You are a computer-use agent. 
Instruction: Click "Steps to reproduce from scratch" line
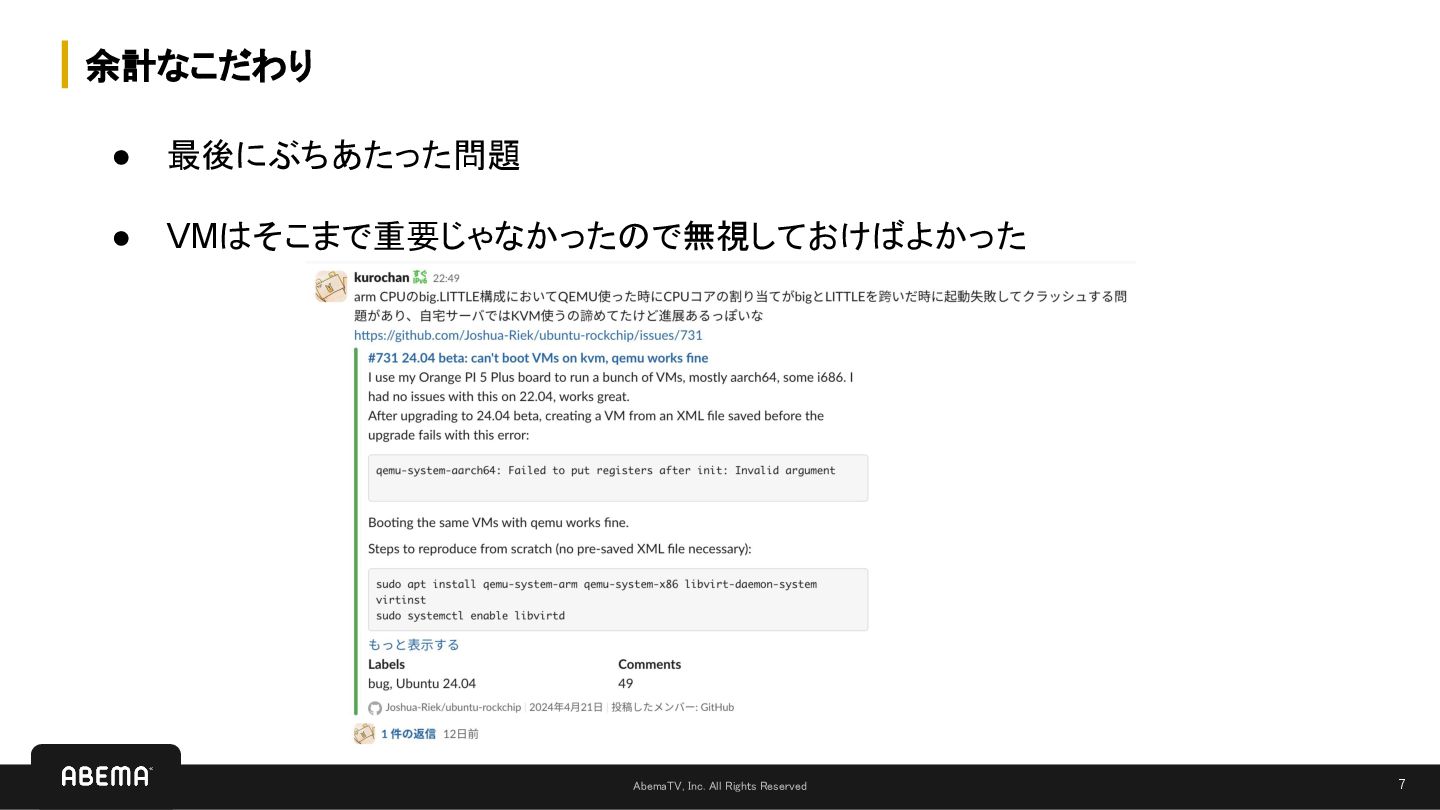[559, 548]
